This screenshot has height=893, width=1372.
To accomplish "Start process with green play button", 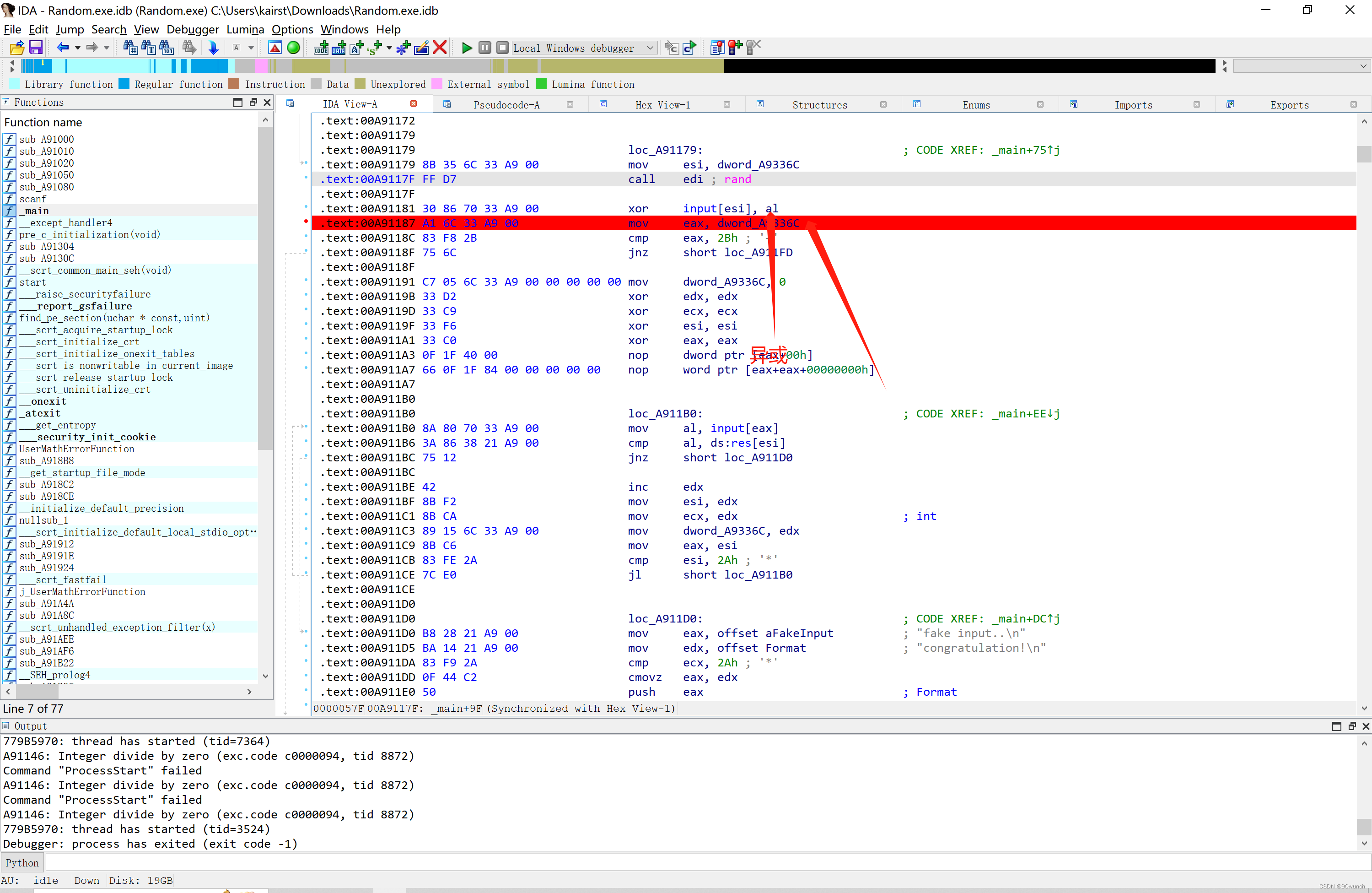I will (x=467, y=48).
